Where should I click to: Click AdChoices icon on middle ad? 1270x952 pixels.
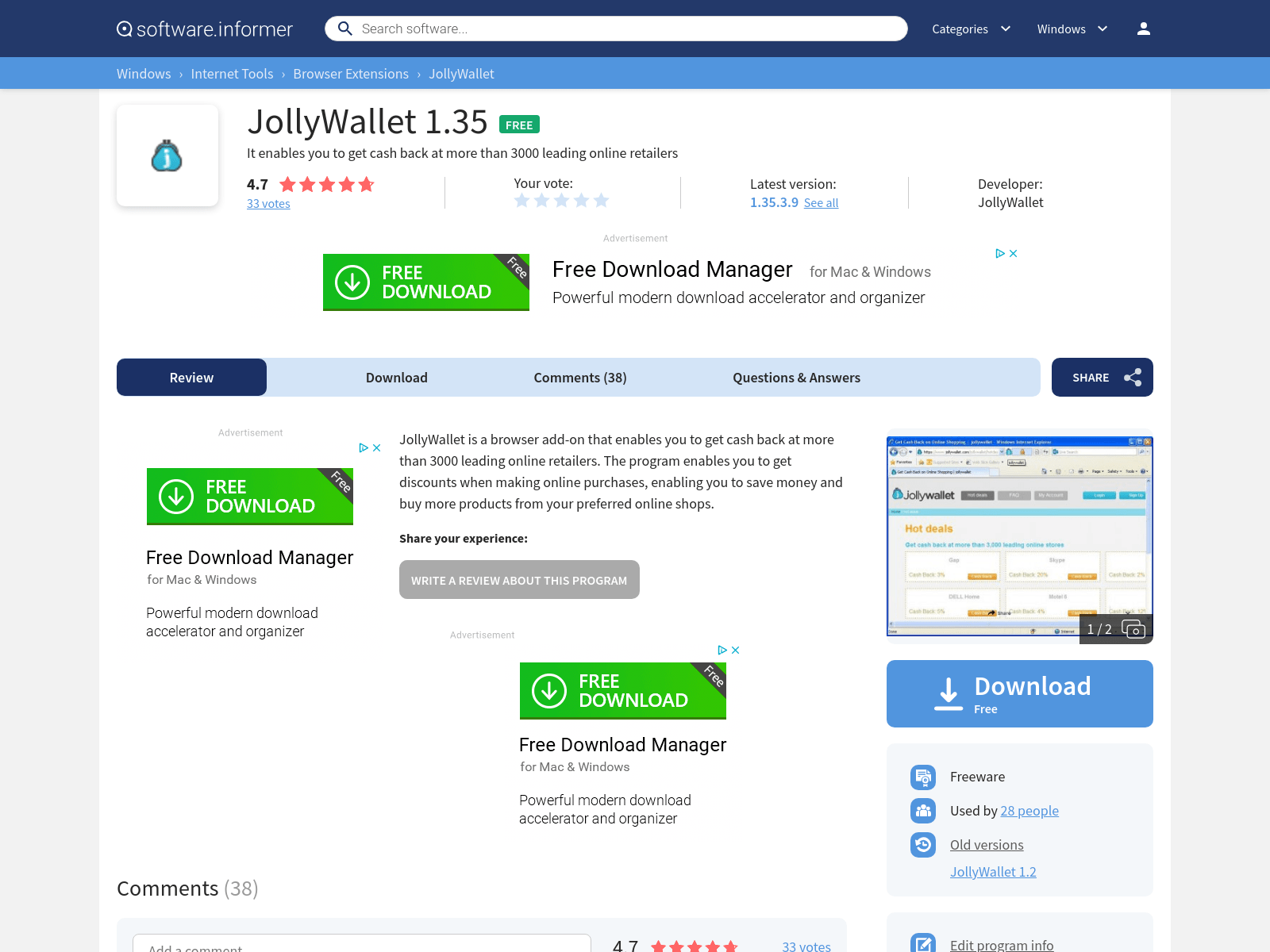click(722, 651)
